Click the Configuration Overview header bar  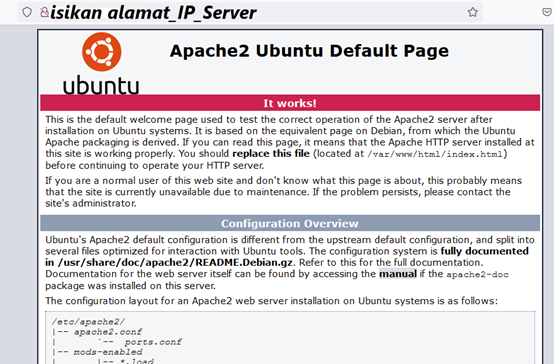290,223
